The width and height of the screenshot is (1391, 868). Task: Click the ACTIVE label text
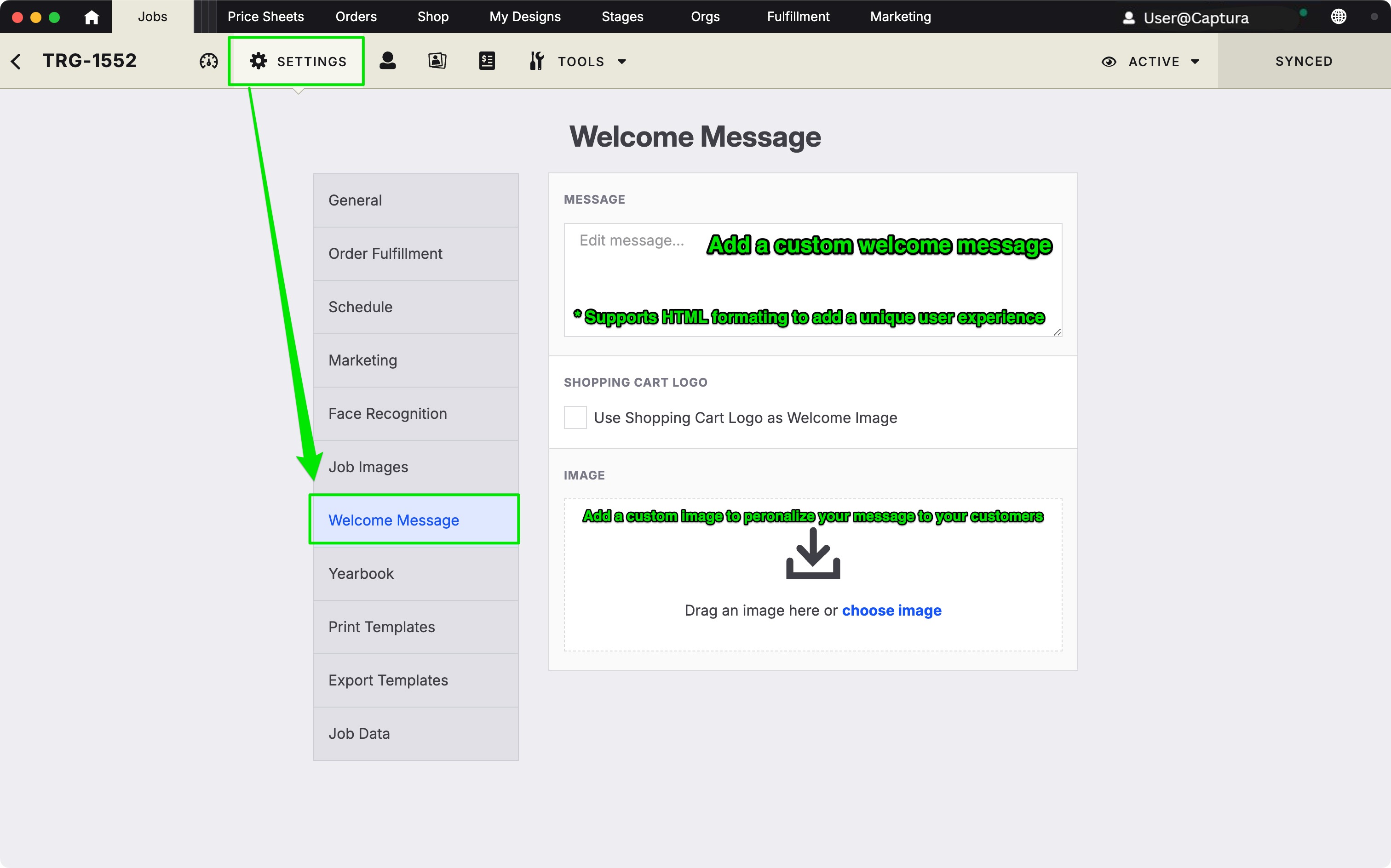tap(1154, 62)
